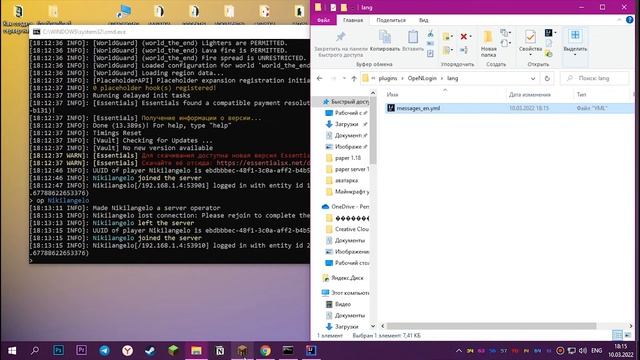Select the Поделиться (Share) ribbon tab

(391, 20)
